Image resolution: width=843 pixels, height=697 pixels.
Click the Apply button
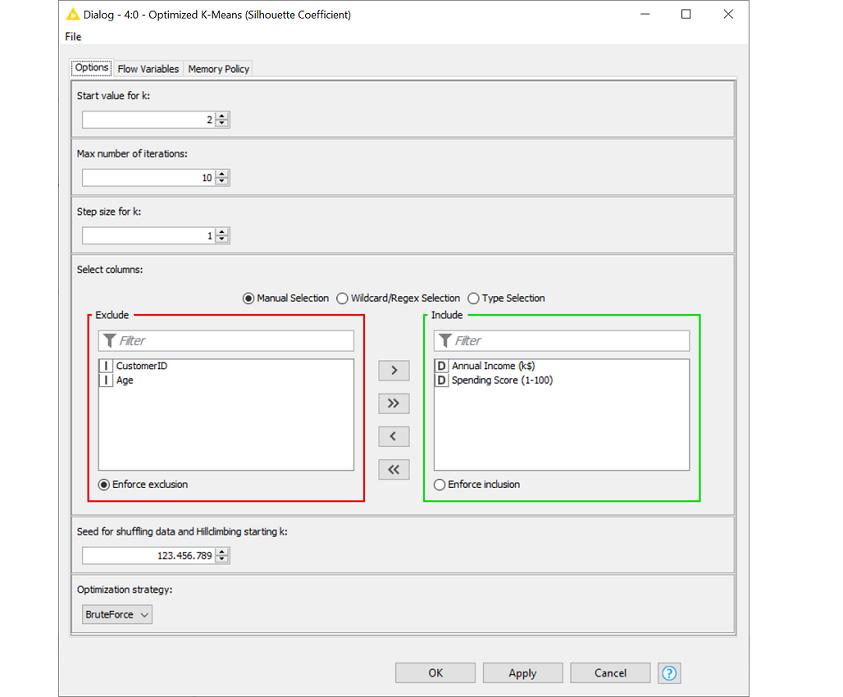coord(522,672)
